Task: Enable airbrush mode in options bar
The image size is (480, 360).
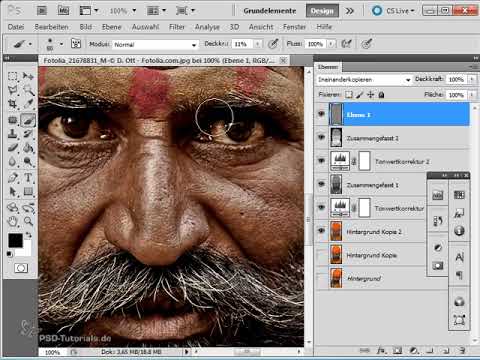Action: click(x=346, y=44)
